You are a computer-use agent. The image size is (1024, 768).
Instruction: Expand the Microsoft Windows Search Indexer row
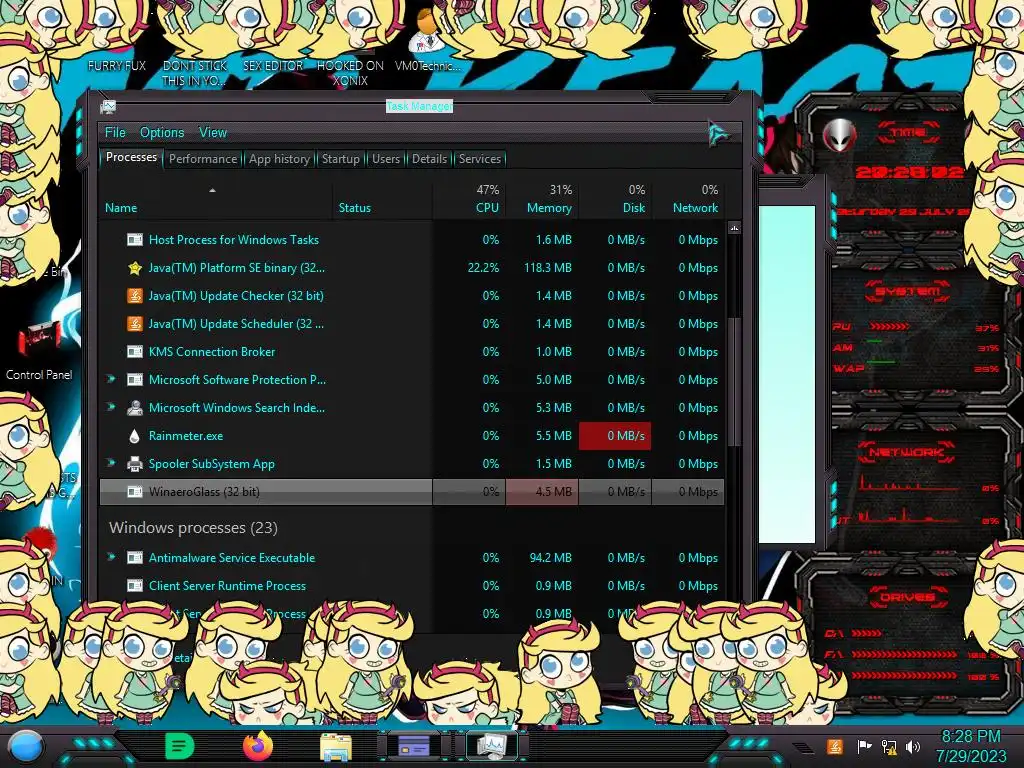pos(111,407)
